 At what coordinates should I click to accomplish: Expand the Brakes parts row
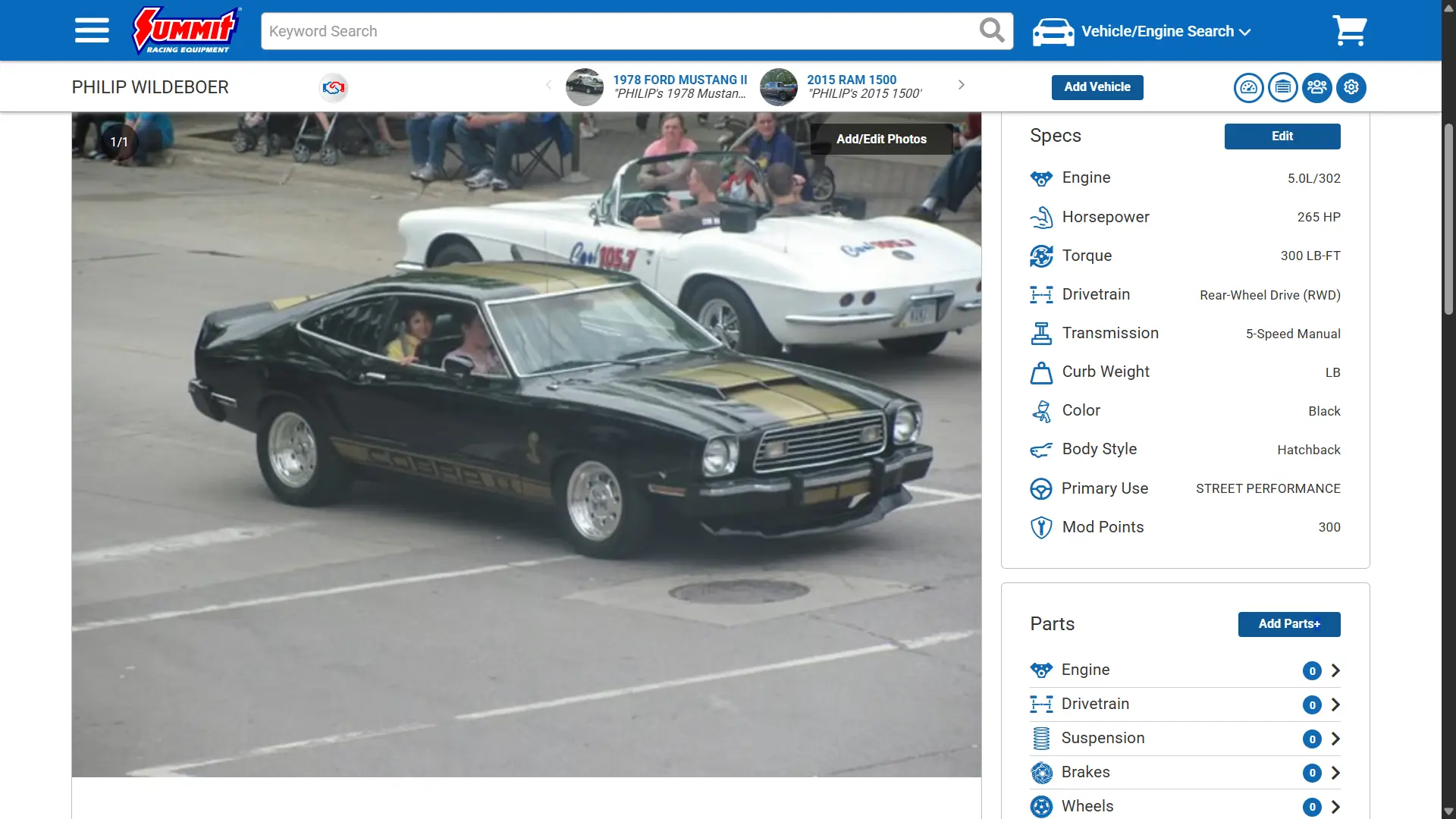(x=1185, y=773)
